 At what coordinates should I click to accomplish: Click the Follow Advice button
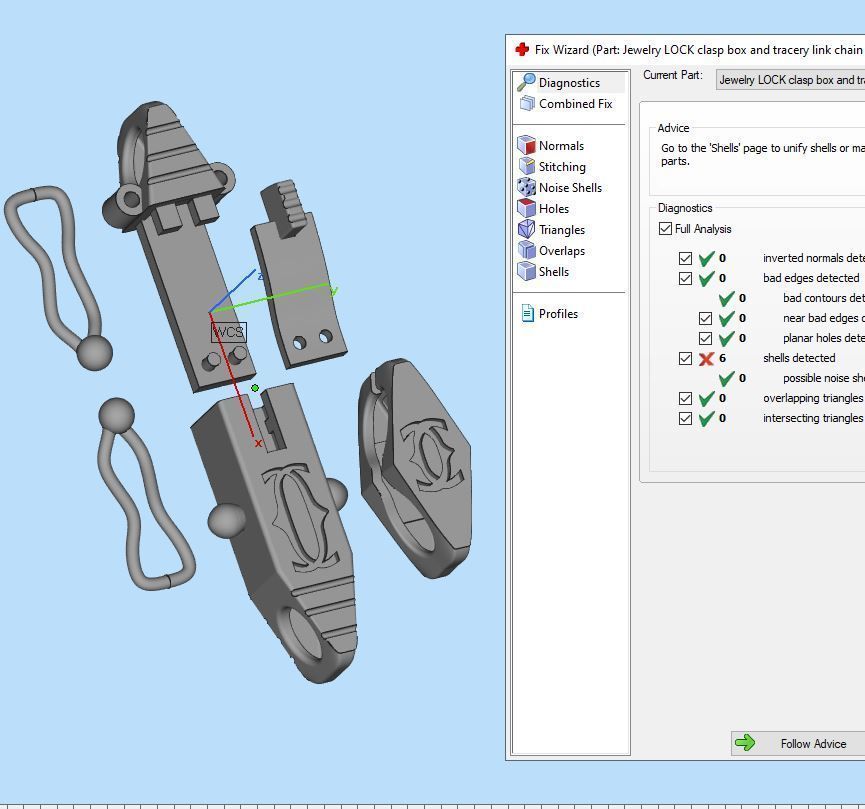tap(798, 743)
